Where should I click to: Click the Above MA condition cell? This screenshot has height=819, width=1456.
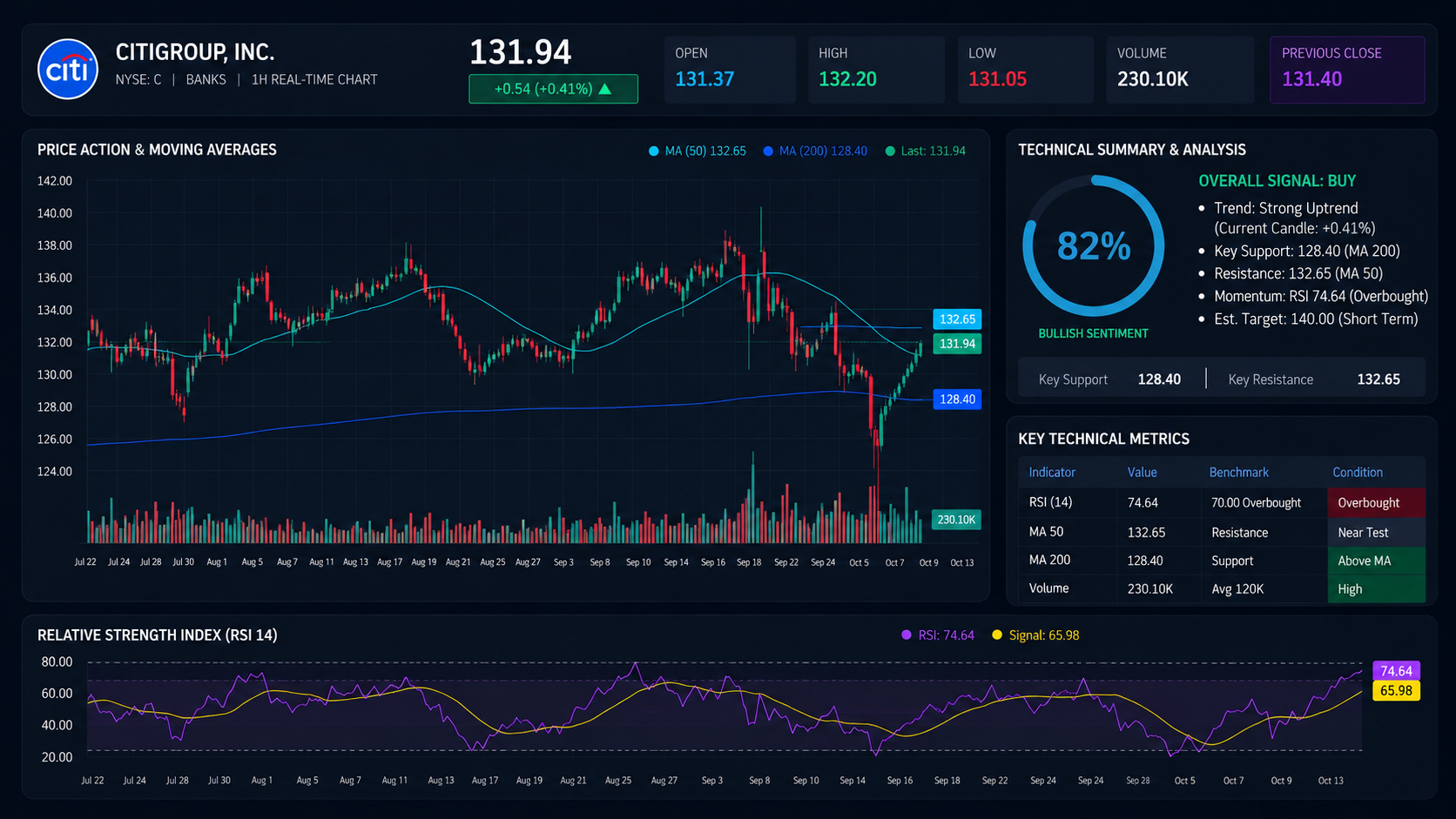coord(1377,561)
